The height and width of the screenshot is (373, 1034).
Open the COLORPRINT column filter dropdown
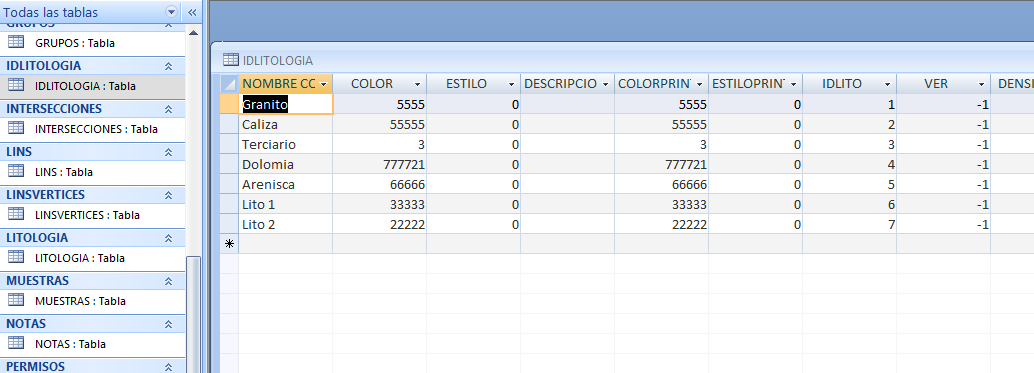(x=700, y=84)
